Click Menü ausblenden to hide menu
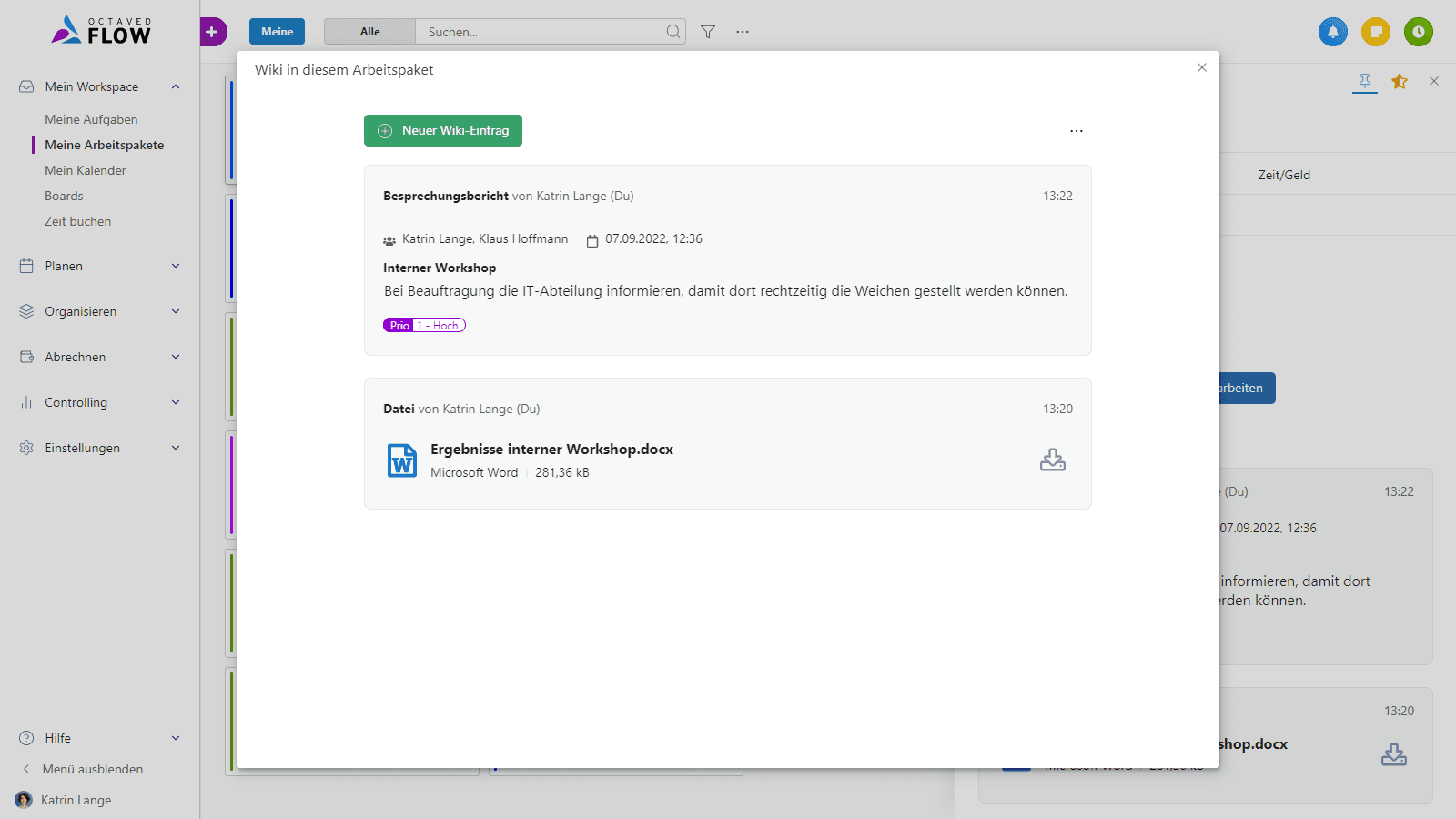The width and height of the screenshot is (1456, 819). coord(92,770)
